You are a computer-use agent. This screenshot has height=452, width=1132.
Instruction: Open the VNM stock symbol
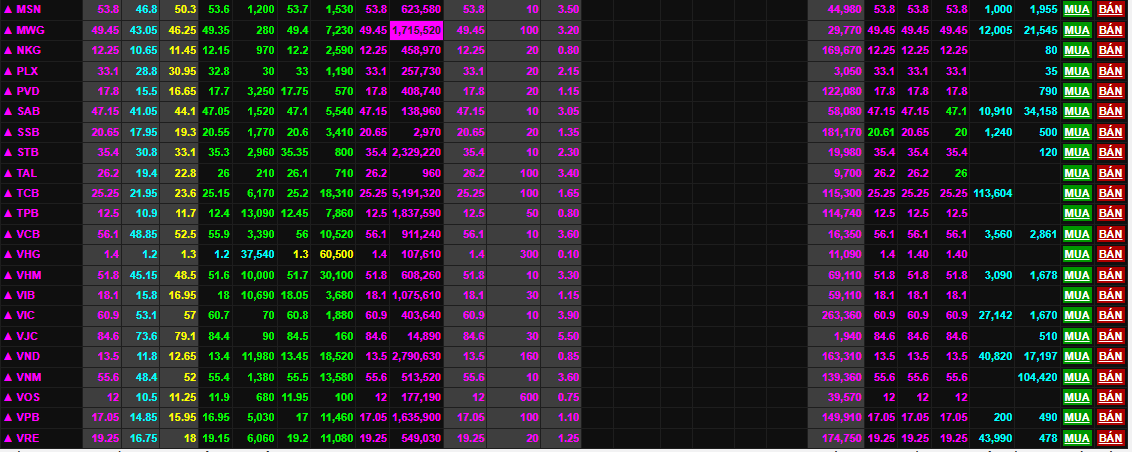click(x=27, y=377)
